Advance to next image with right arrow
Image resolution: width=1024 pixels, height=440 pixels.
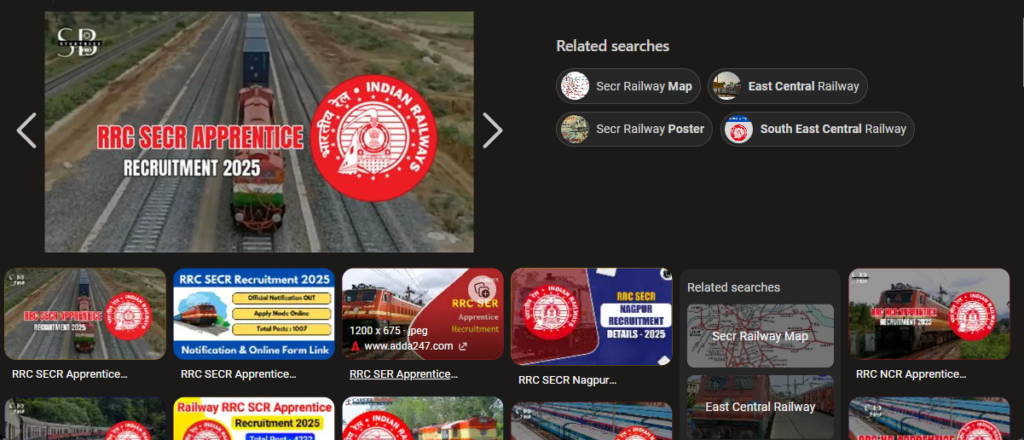[492, 131]
